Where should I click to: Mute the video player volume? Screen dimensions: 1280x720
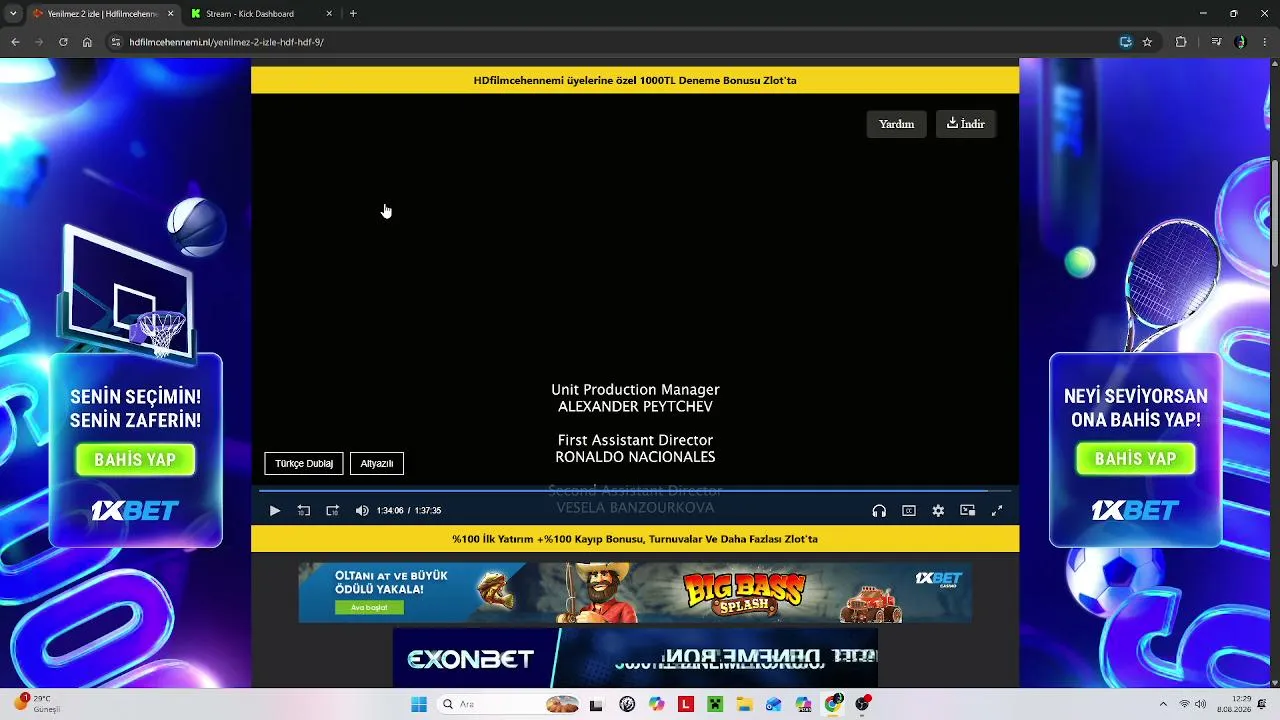click(x=362, y=511)
